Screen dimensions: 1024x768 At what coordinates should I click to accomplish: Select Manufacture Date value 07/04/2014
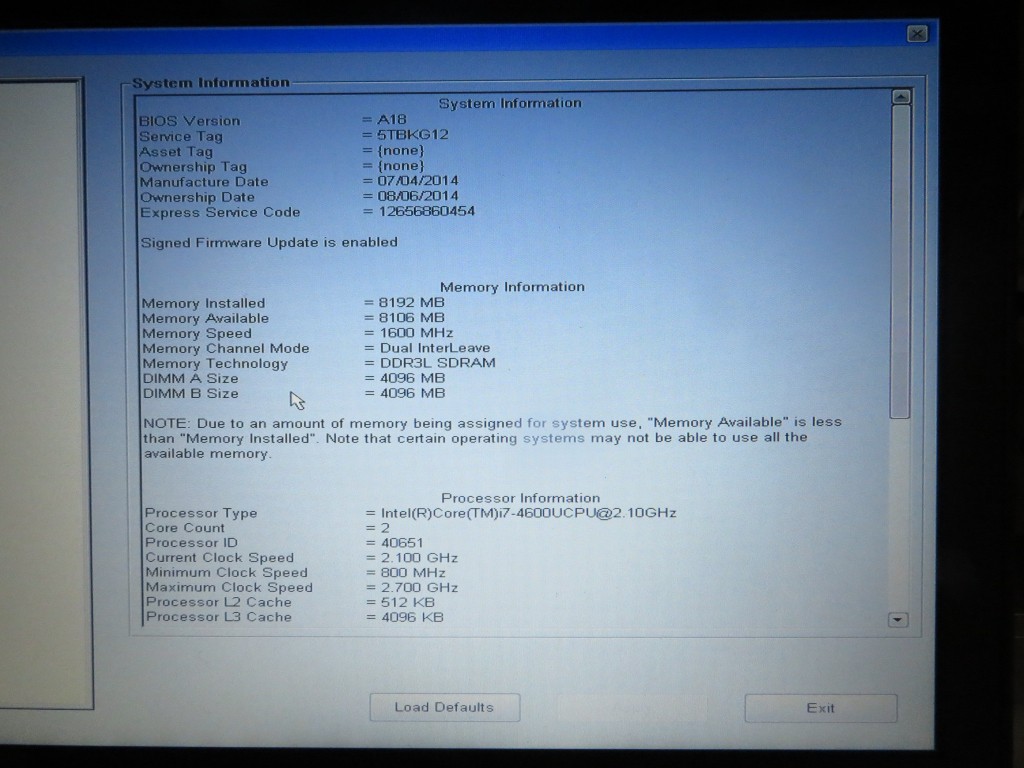coord(418,180)
